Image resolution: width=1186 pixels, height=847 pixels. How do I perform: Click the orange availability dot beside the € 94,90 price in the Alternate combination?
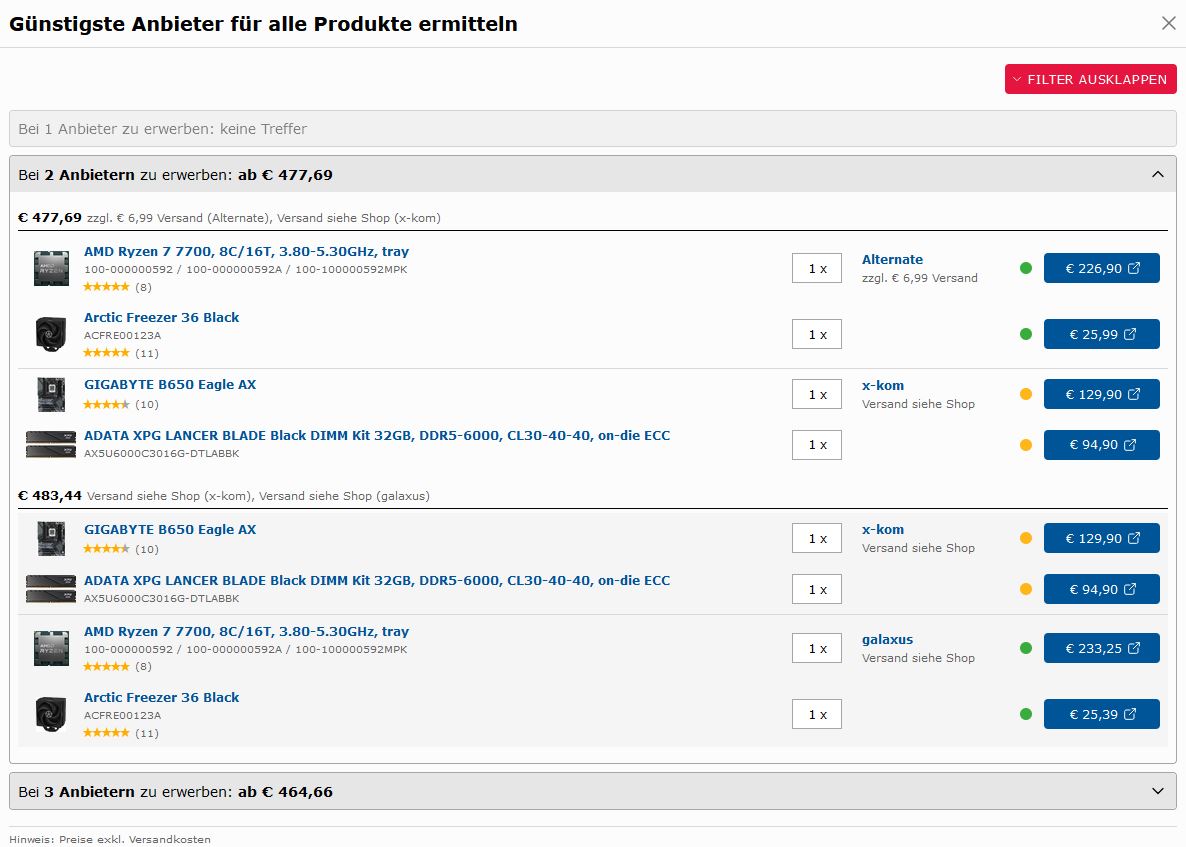click(1026, 445)
